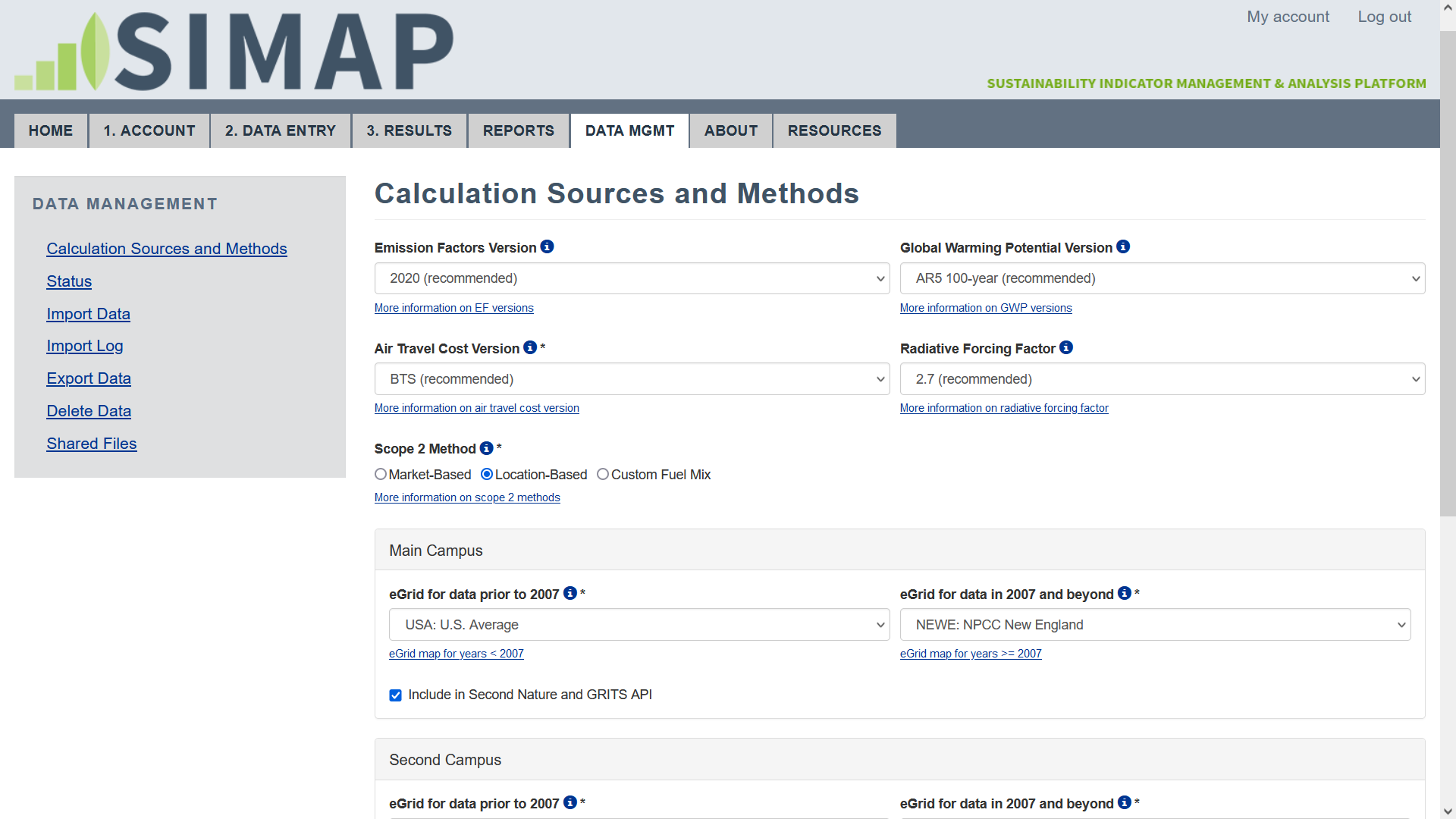Screen dimensions: 1456x819
Task: Open eGrid map for years < 2007 link
Action: tap(457, 654)
